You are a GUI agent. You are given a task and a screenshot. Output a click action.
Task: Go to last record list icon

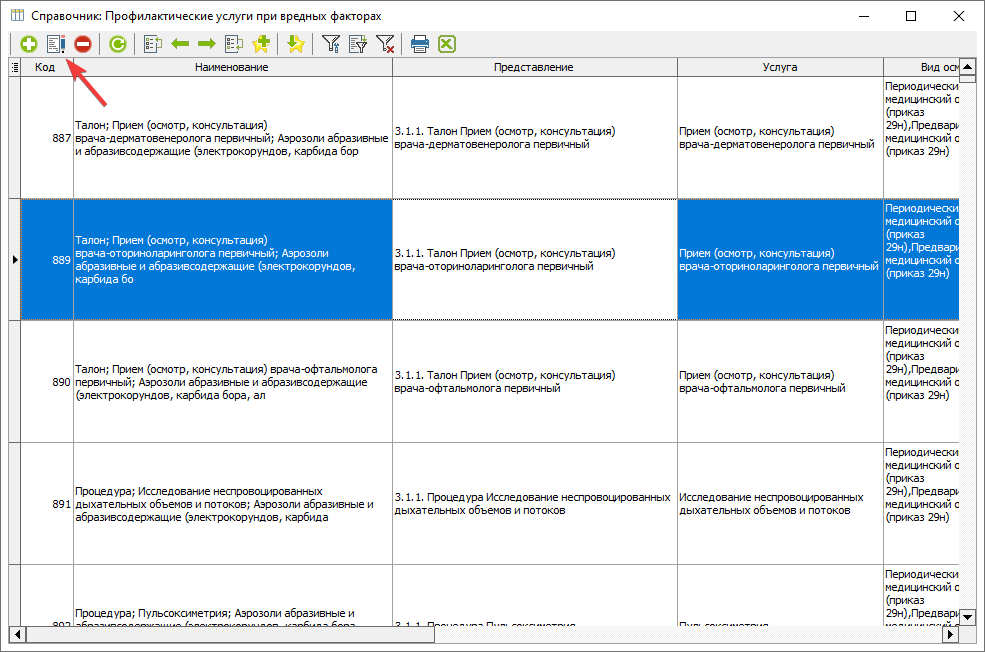click(x=234, y=44)
